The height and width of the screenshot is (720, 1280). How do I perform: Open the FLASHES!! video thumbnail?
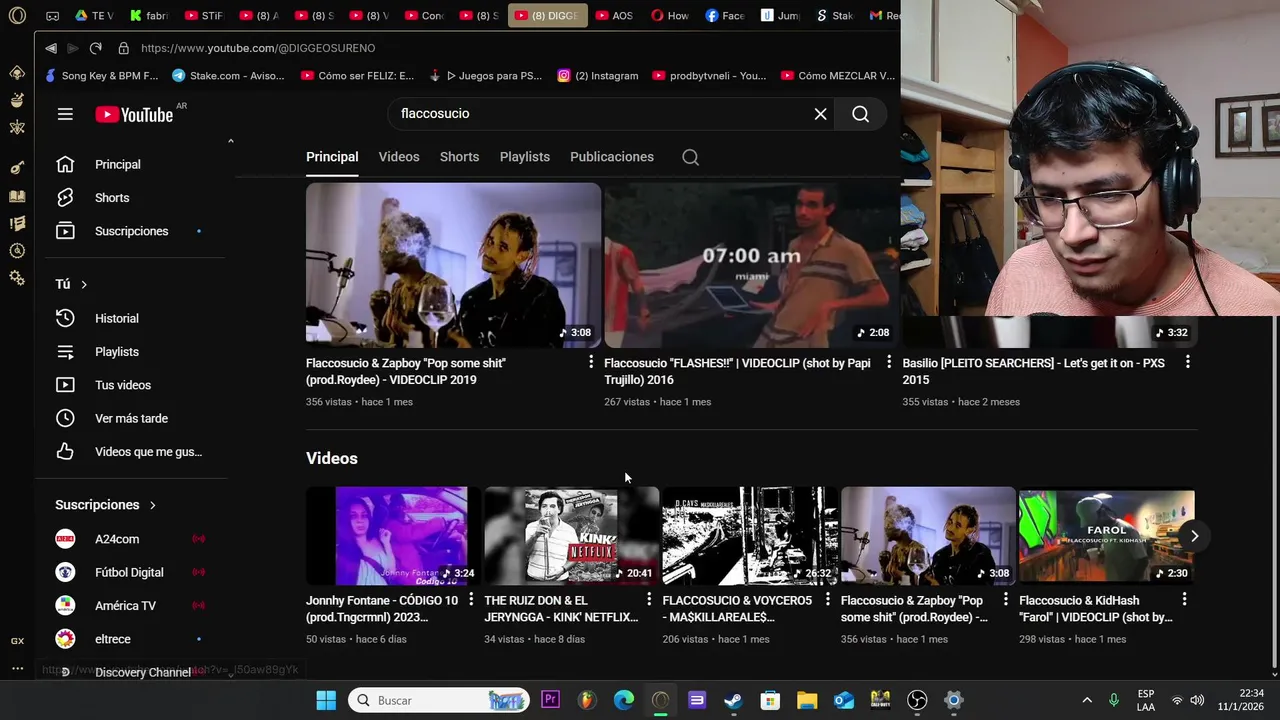click(x=751, y=265)
